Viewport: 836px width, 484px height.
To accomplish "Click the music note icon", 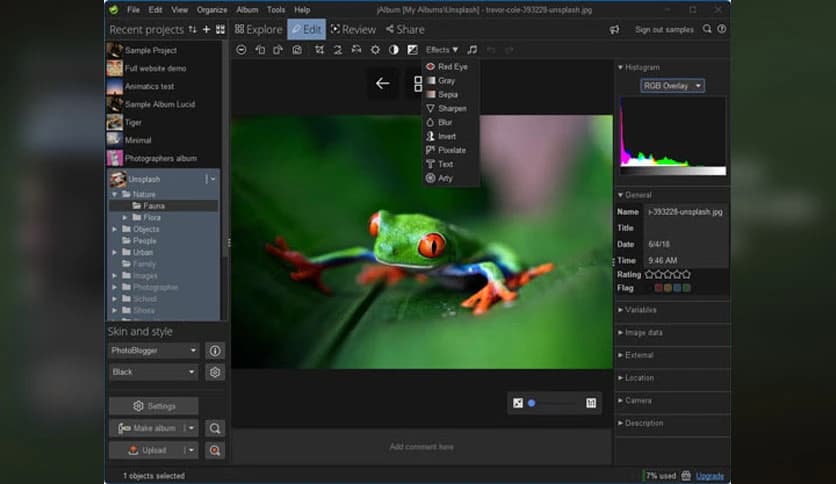I will (472, 50).
